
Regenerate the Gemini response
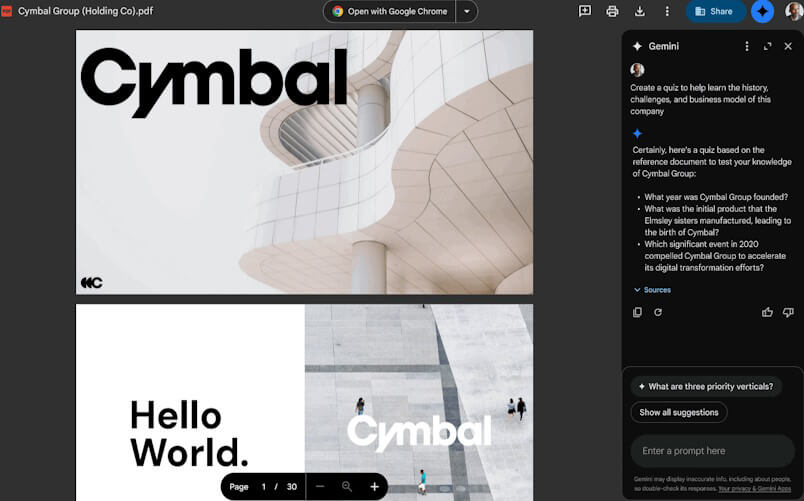(x=658, y=312)
